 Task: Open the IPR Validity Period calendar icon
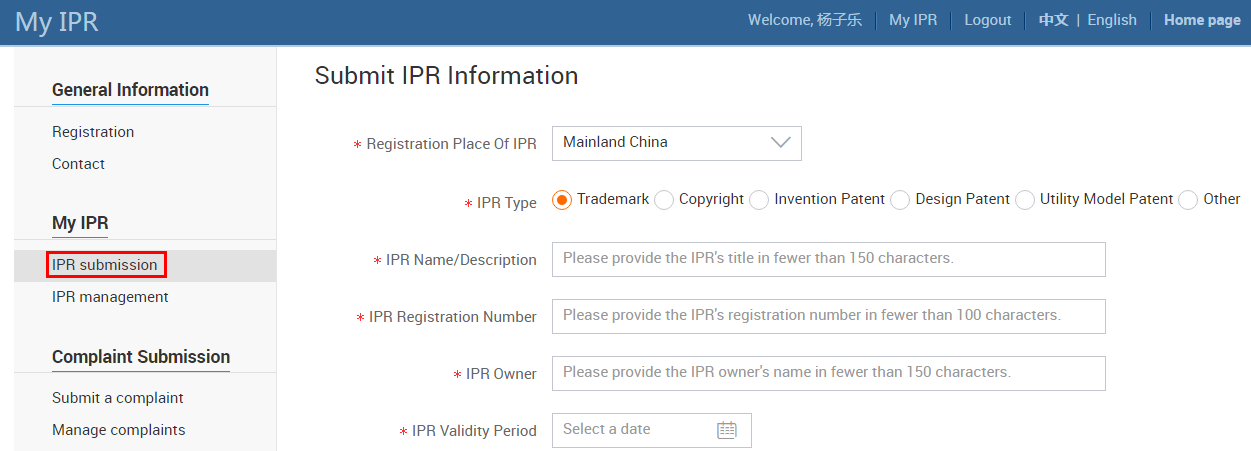coord(727,430)
